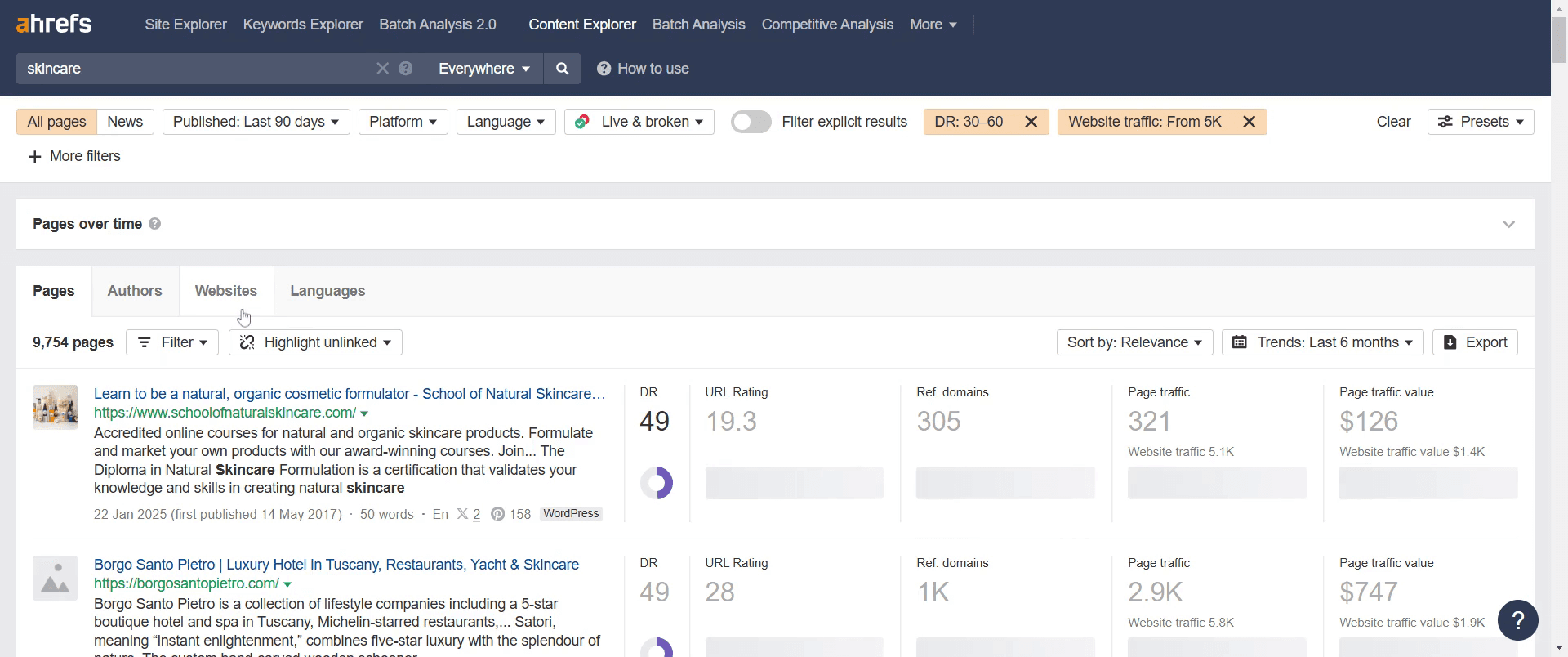
Task: Open thumbnail of School of Natural Skincare result
Action: (55, 407)
